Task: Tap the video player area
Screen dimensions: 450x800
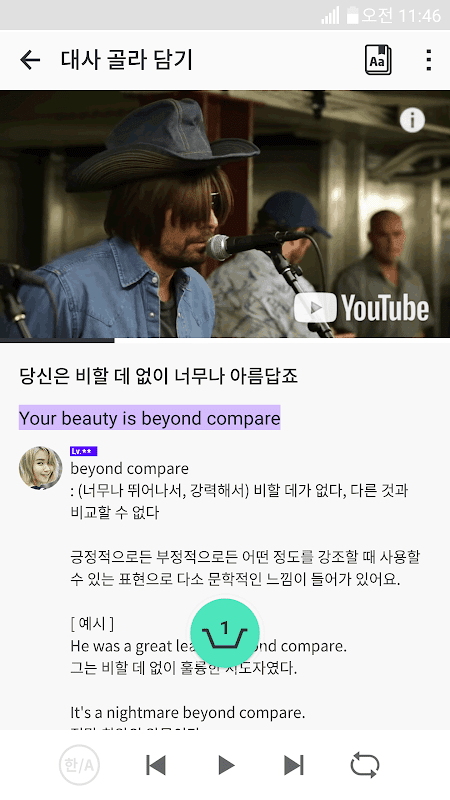Action: coord(225,214)
